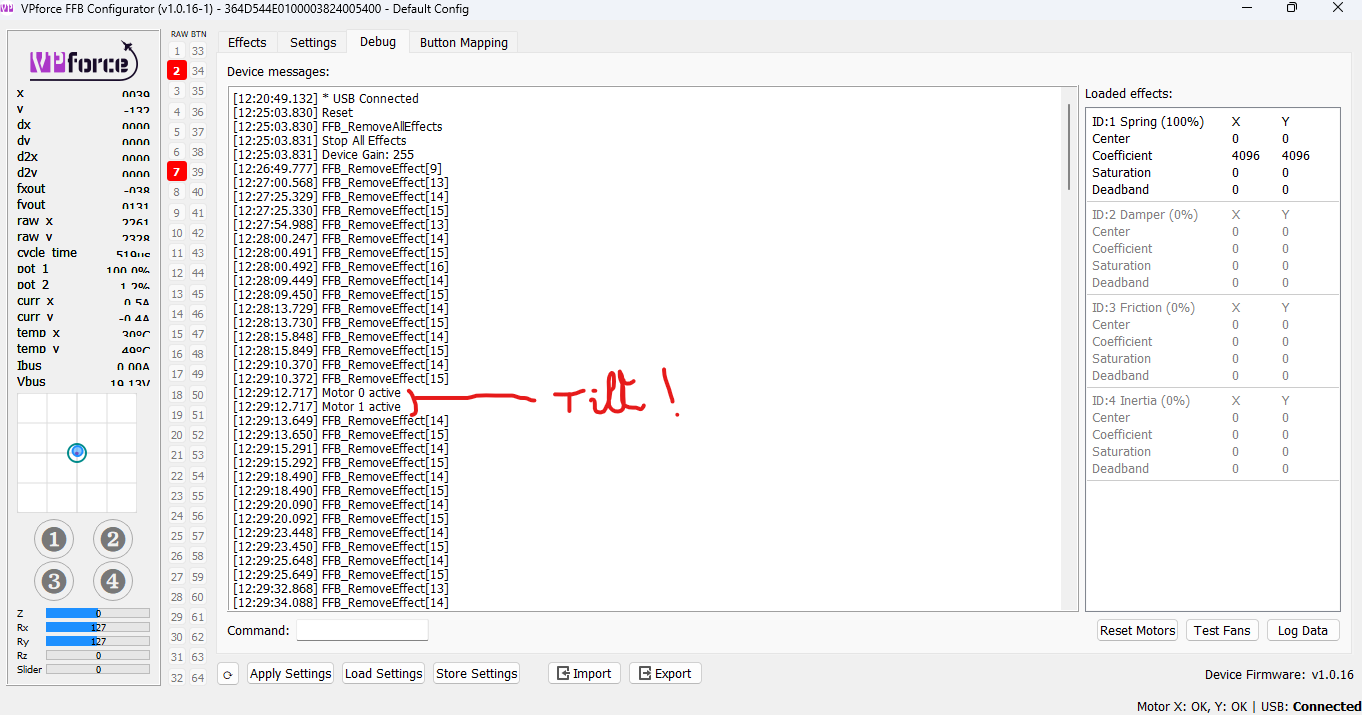This screenshot has height=715, width=1362.
Task: Click the 'Loaded effects:' label
Action: point(1129,93)
